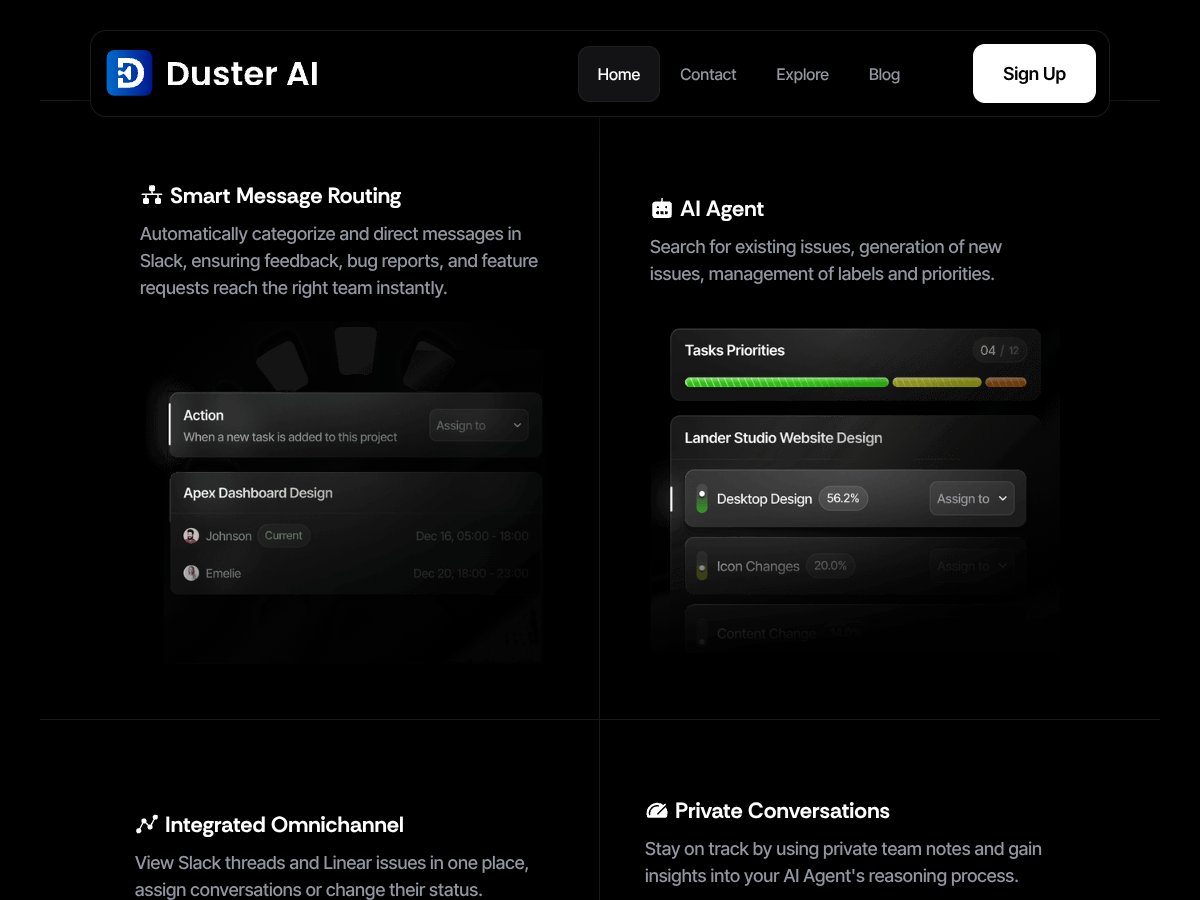This screenshot has height=900, width=1200.
Task: Select the Home navigation tab
Action: pos(618,74)
